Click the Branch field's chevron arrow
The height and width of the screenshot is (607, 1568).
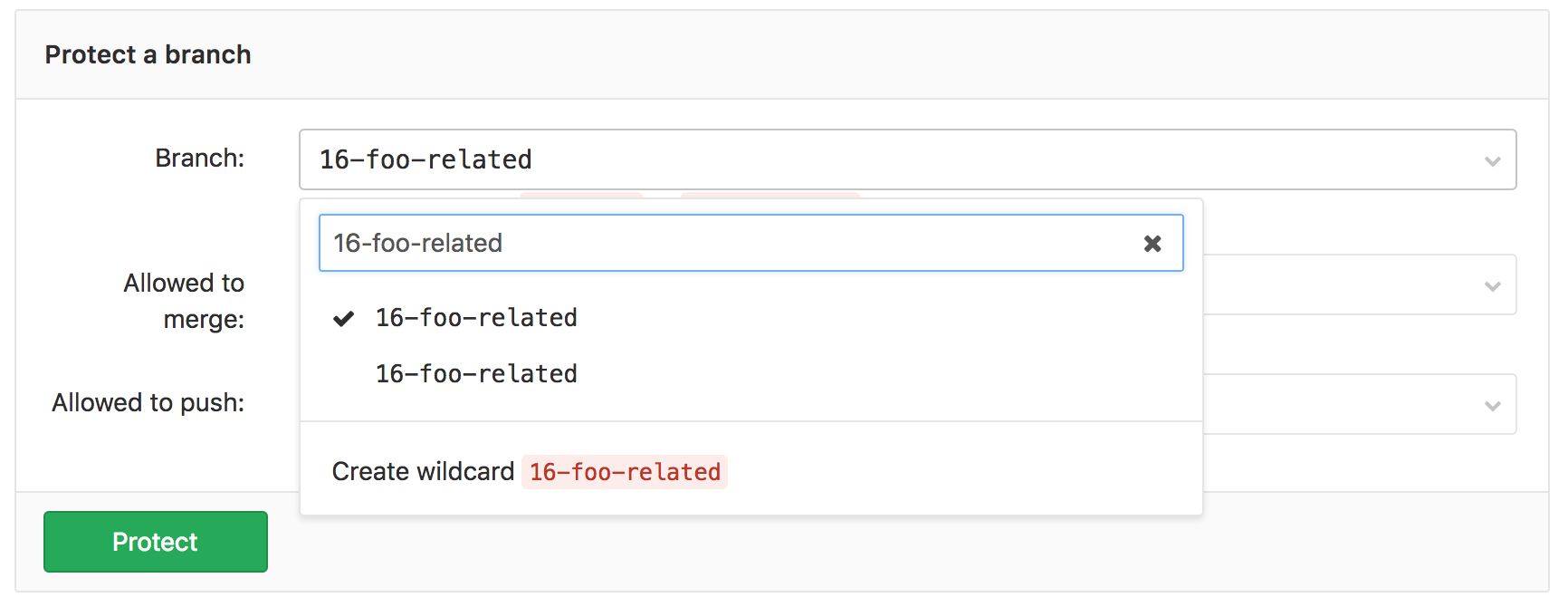[1492, 161]
